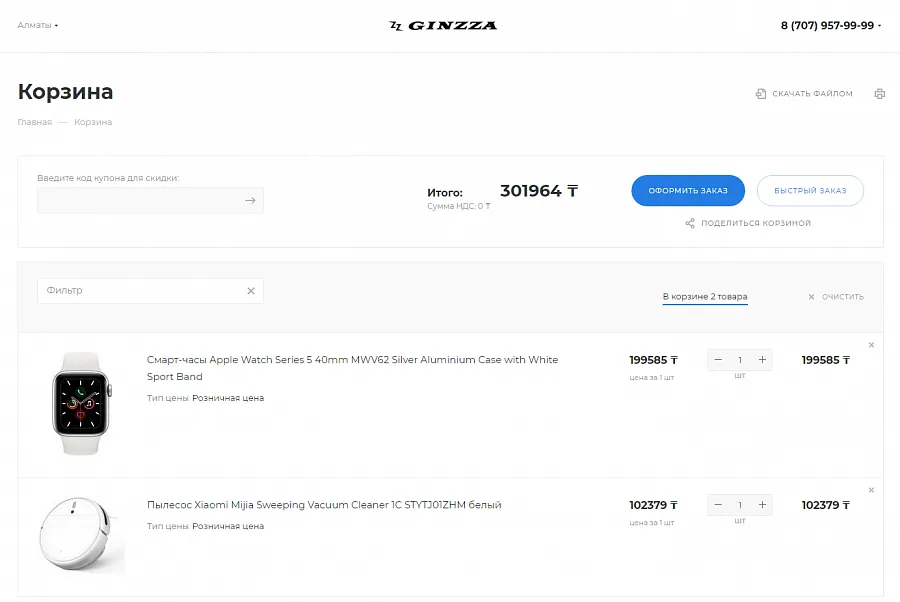Image resolution: width=900 pixels, height=602 pixels.
Task: Click the 'Сумма НДС: 0 ₸' text
Action: click(459, 206)
